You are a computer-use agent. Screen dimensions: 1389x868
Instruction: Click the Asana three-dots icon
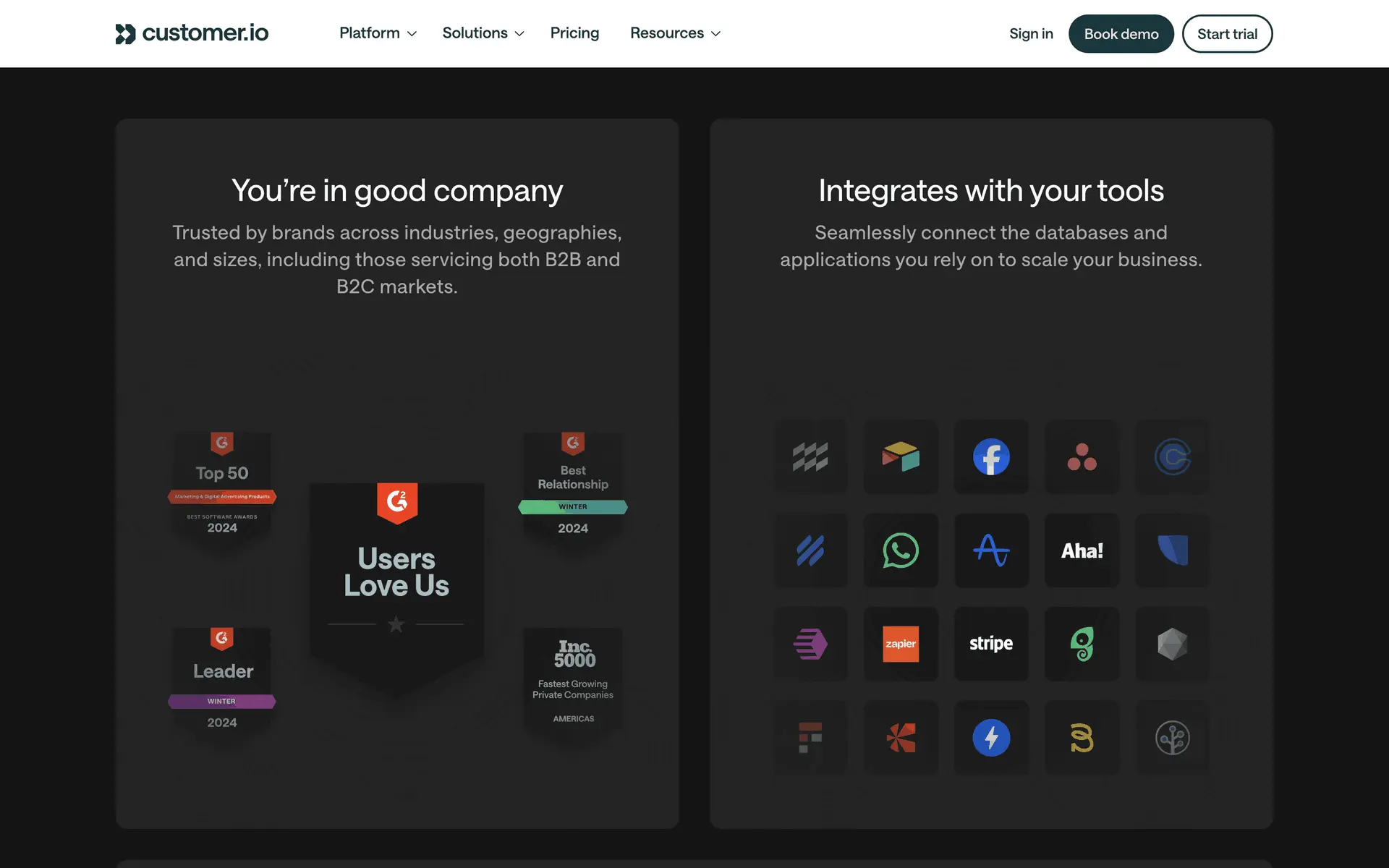[1082, 457]
